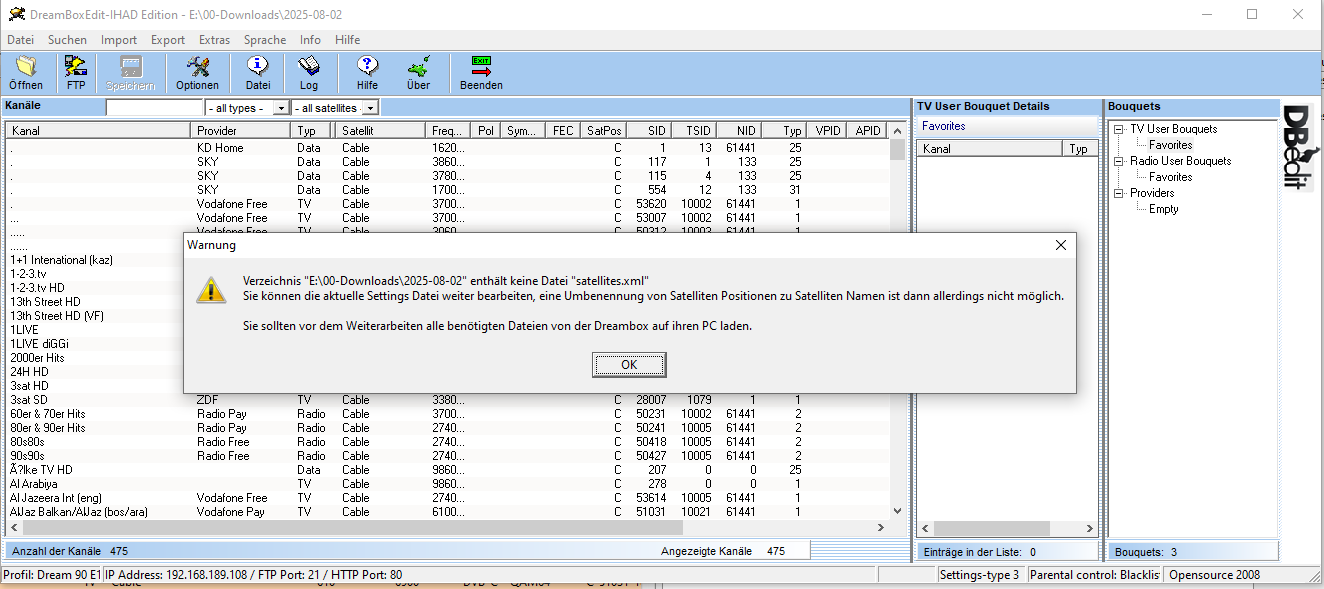This screenshot has width=1324, height=589.
Task: Select the "13th Street HD (VF)" channel row
Action: (448, 316)
